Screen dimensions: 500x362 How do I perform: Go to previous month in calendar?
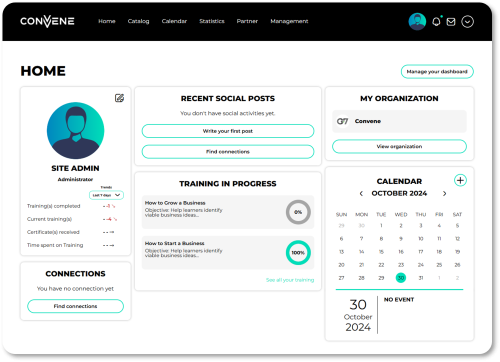pos(361,193)
